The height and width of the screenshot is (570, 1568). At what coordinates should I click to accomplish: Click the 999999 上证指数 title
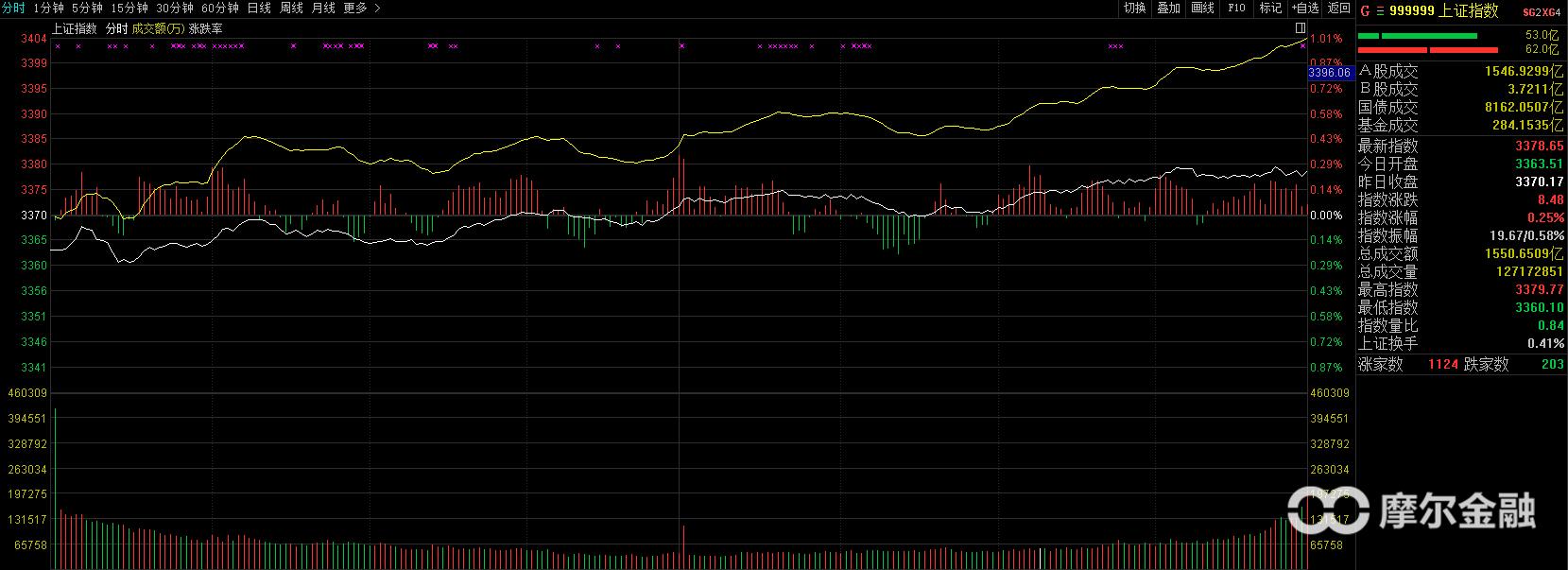[x=1443, y=11]
